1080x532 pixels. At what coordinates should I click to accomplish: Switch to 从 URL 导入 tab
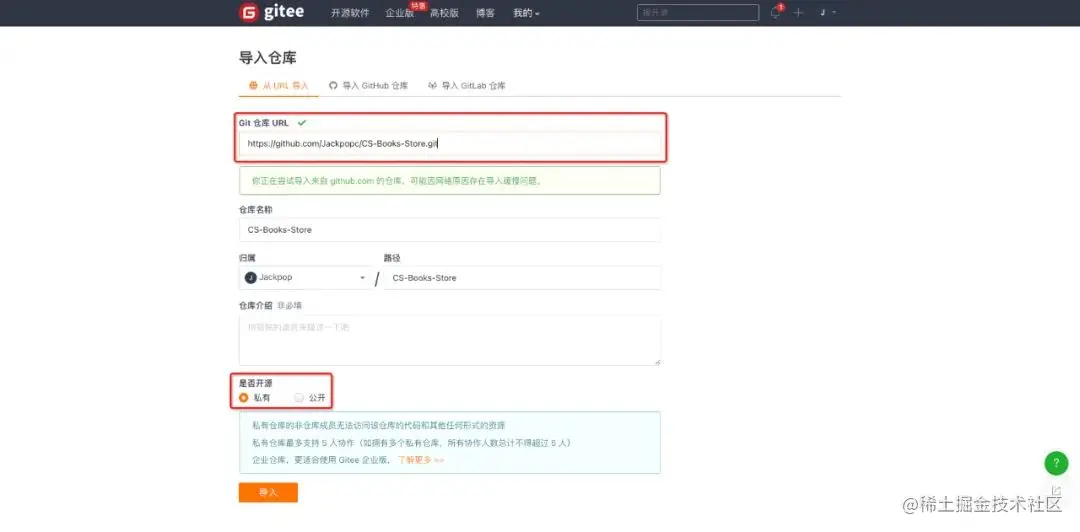click(279, 85)
